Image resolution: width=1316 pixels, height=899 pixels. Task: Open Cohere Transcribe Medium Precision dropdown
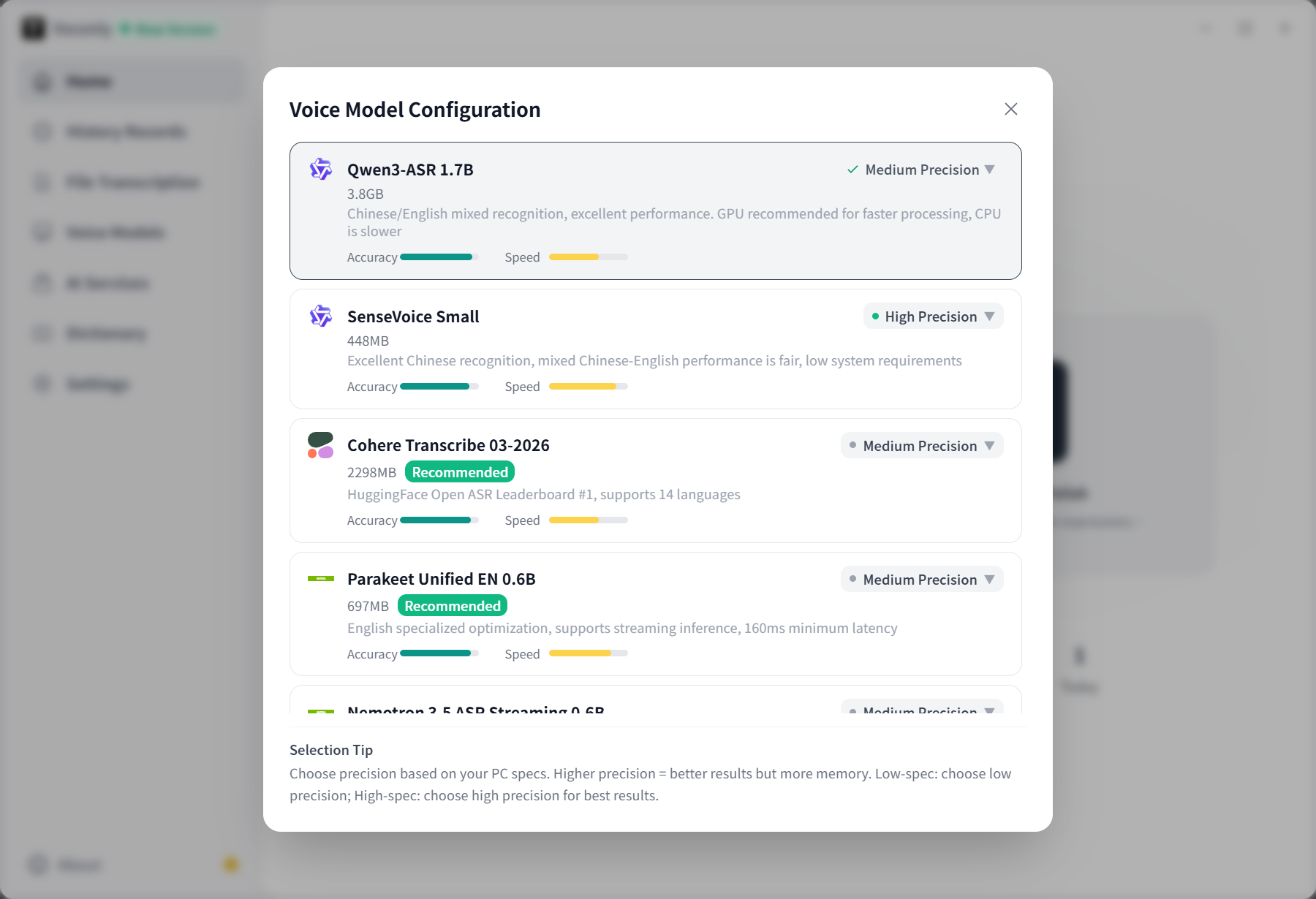(922, 446)
